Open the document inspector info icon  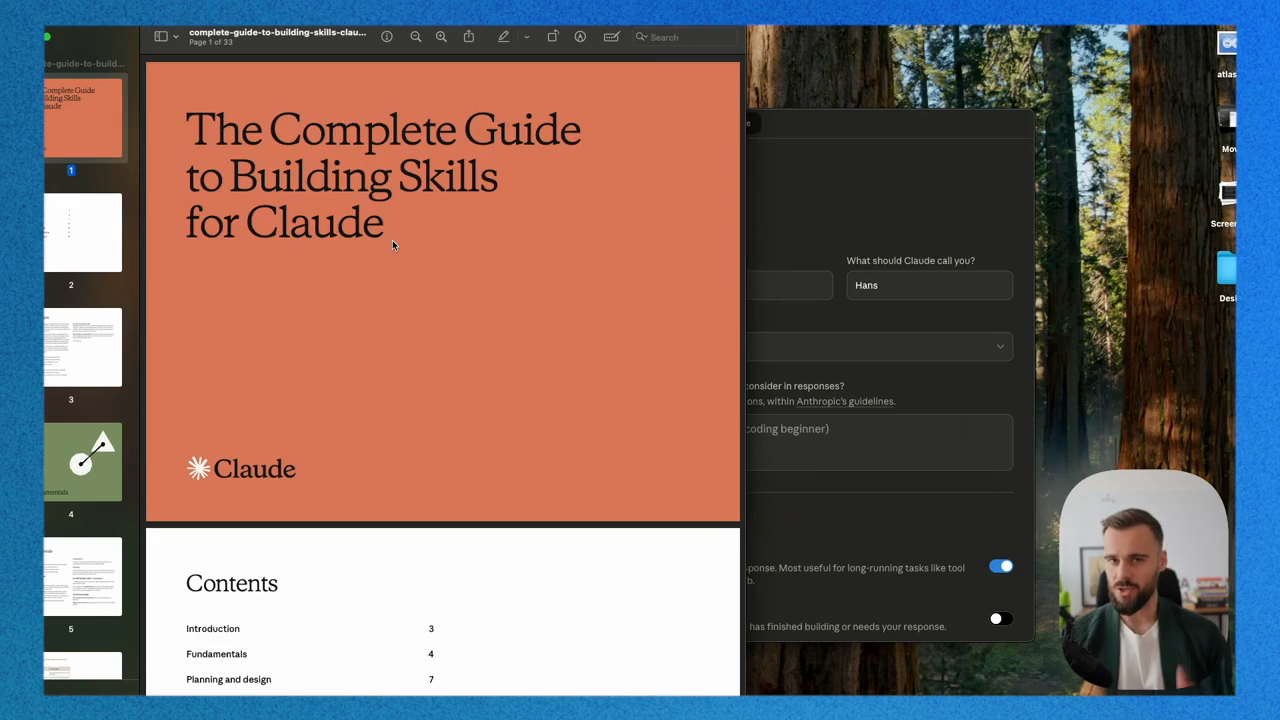point(387,37)
